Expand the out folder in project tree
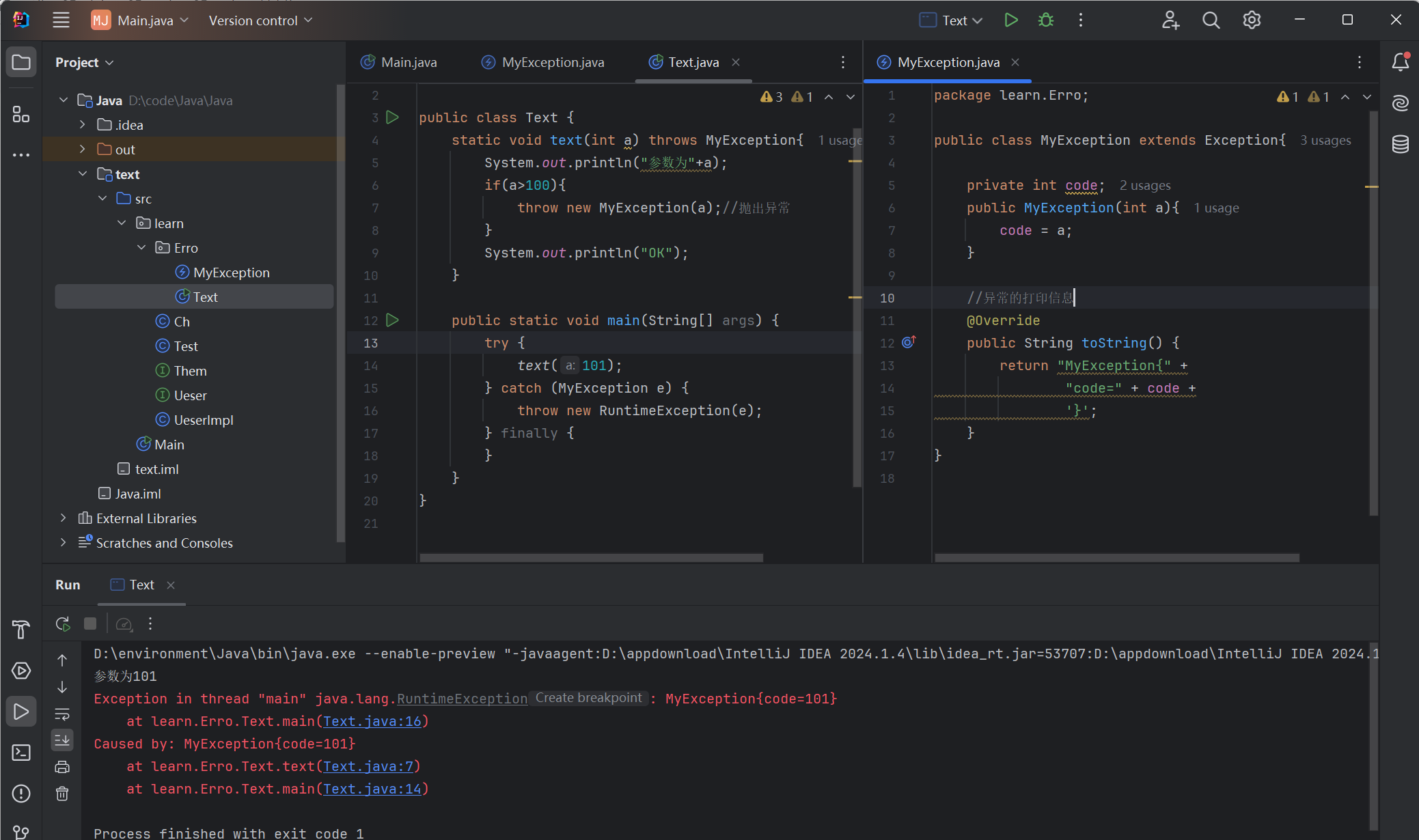This screenshot has width=1419, height=840. tap(83, 149)
